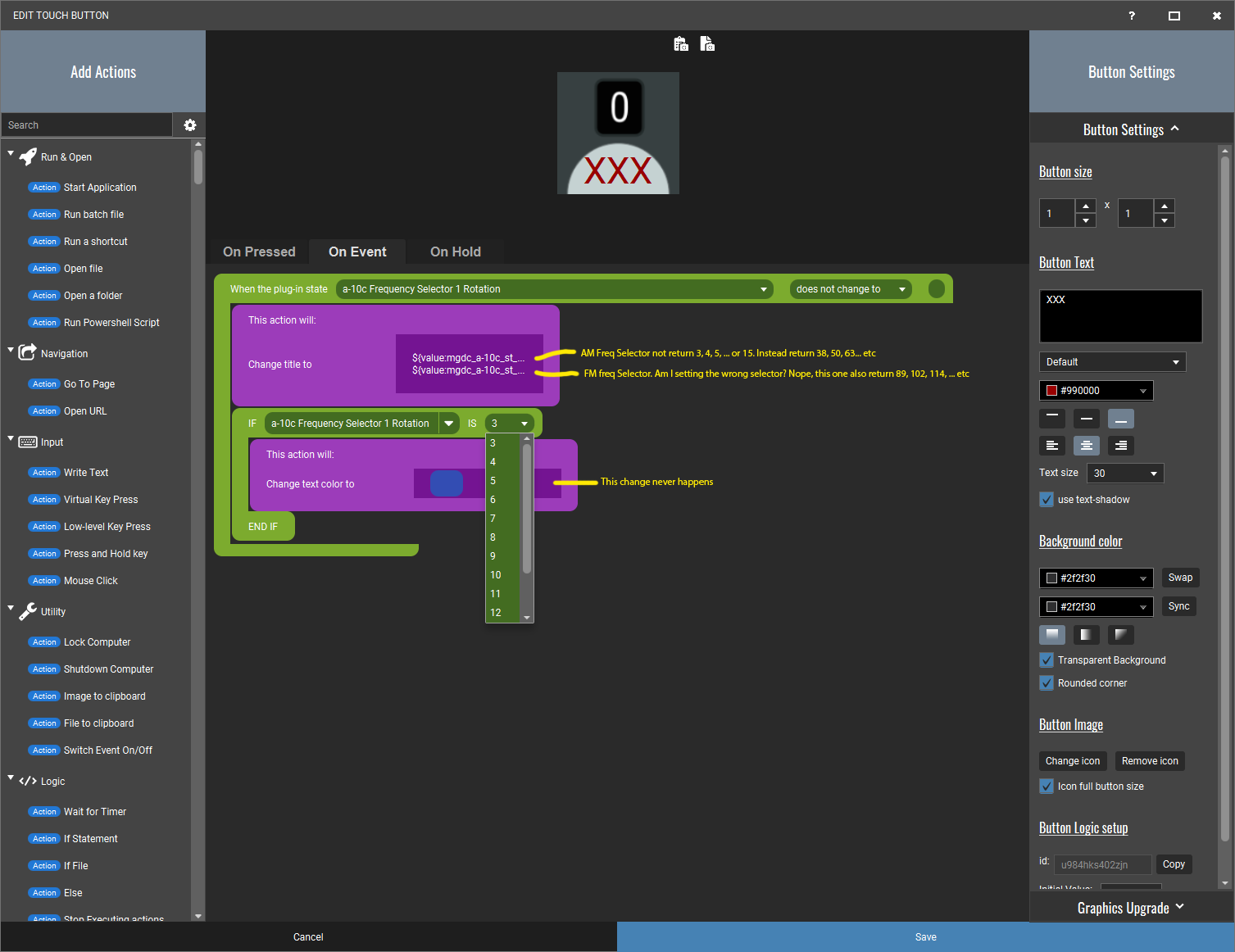
Task: Click the paste actions clipboard icon
Action: coord(681,44)
